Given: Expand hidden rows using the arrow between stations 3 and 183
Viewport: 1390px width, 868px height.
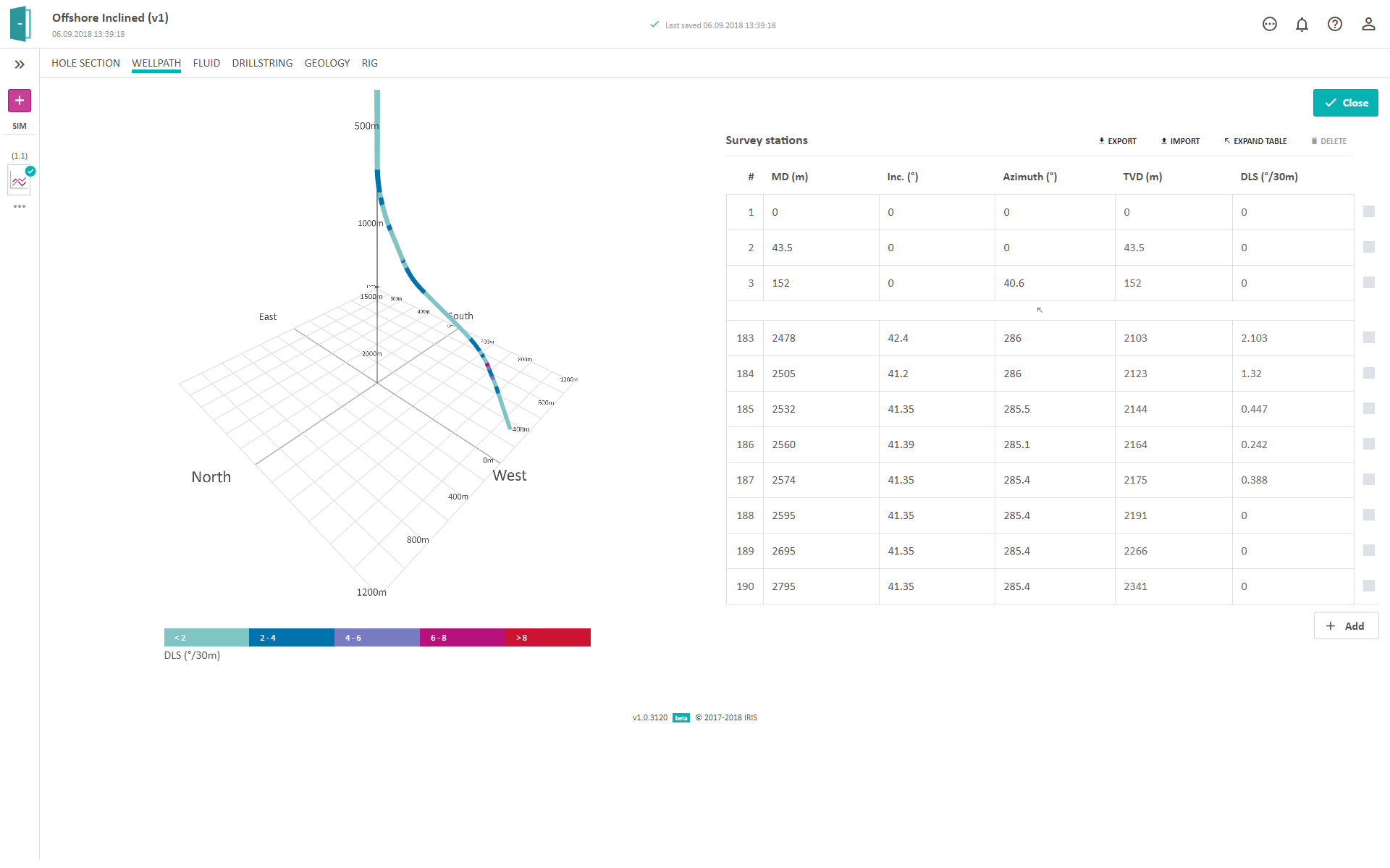Looking at the screenshot, I should click(1040, 310).
